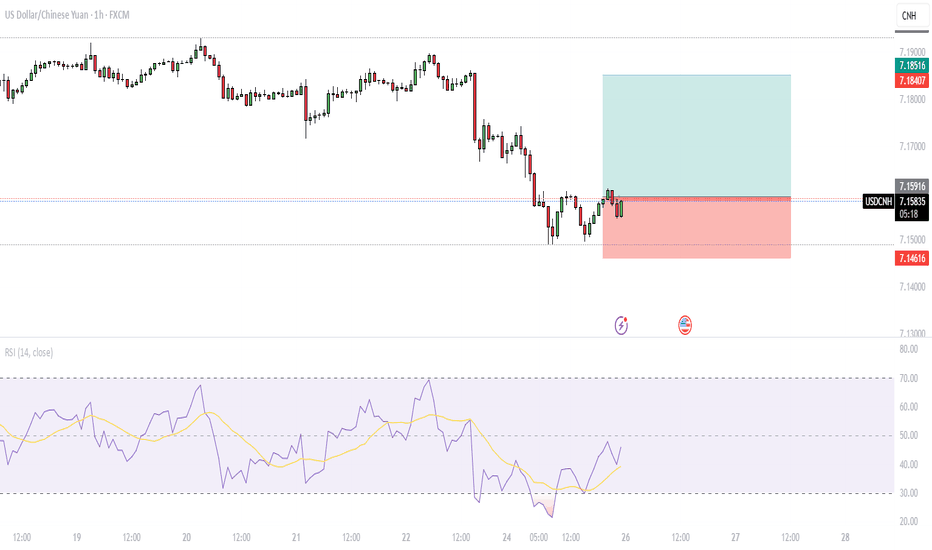Viewport: 932px width, 550px height.
Task: Click the US flag economic event icon
Action: pyautogui.click(x=685, y=325)
